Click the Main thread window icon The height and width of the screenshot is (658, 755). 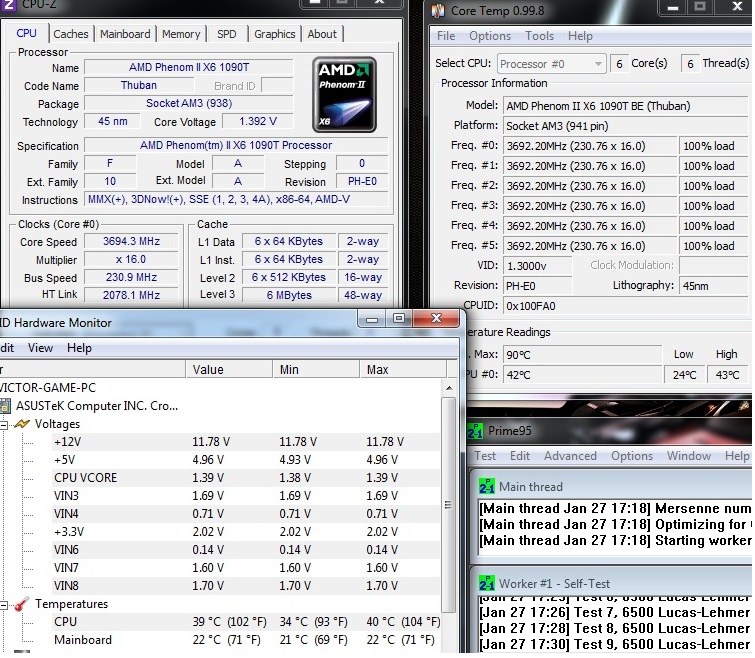[x=487, y=487]
